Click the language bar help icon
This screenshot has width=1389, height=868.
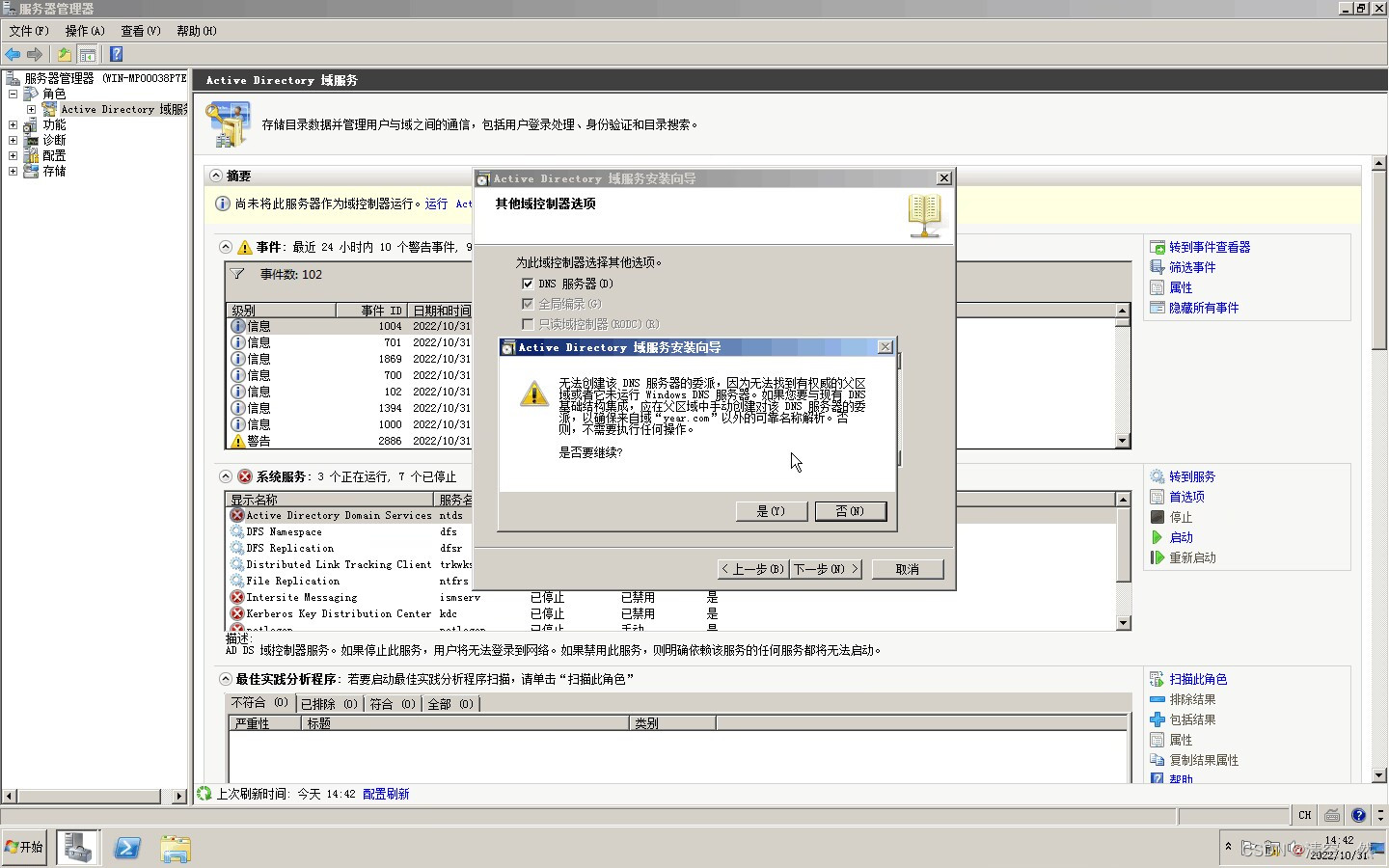(1358, 815)
